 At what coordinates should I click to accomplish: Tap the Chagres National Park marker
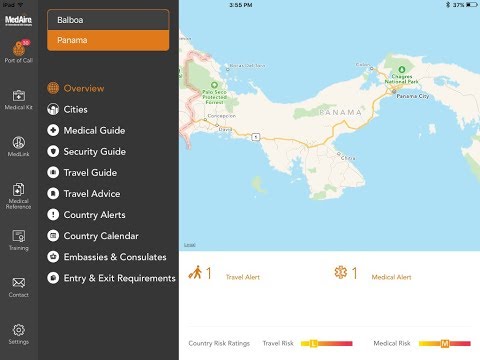tap(402, 69)
